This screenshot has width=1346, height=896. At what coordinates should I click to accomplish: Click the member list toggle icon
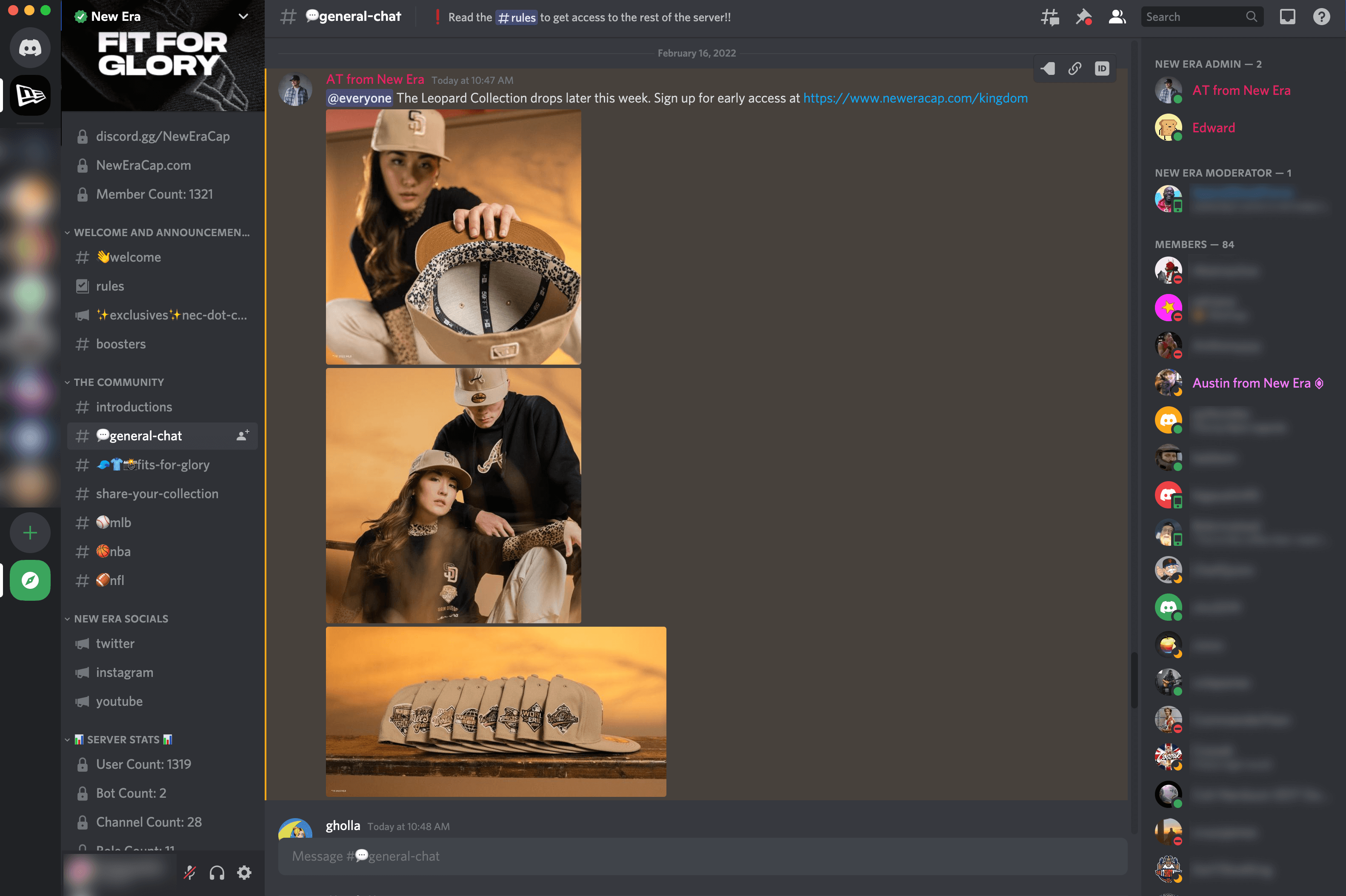(x=1117, y=17)
